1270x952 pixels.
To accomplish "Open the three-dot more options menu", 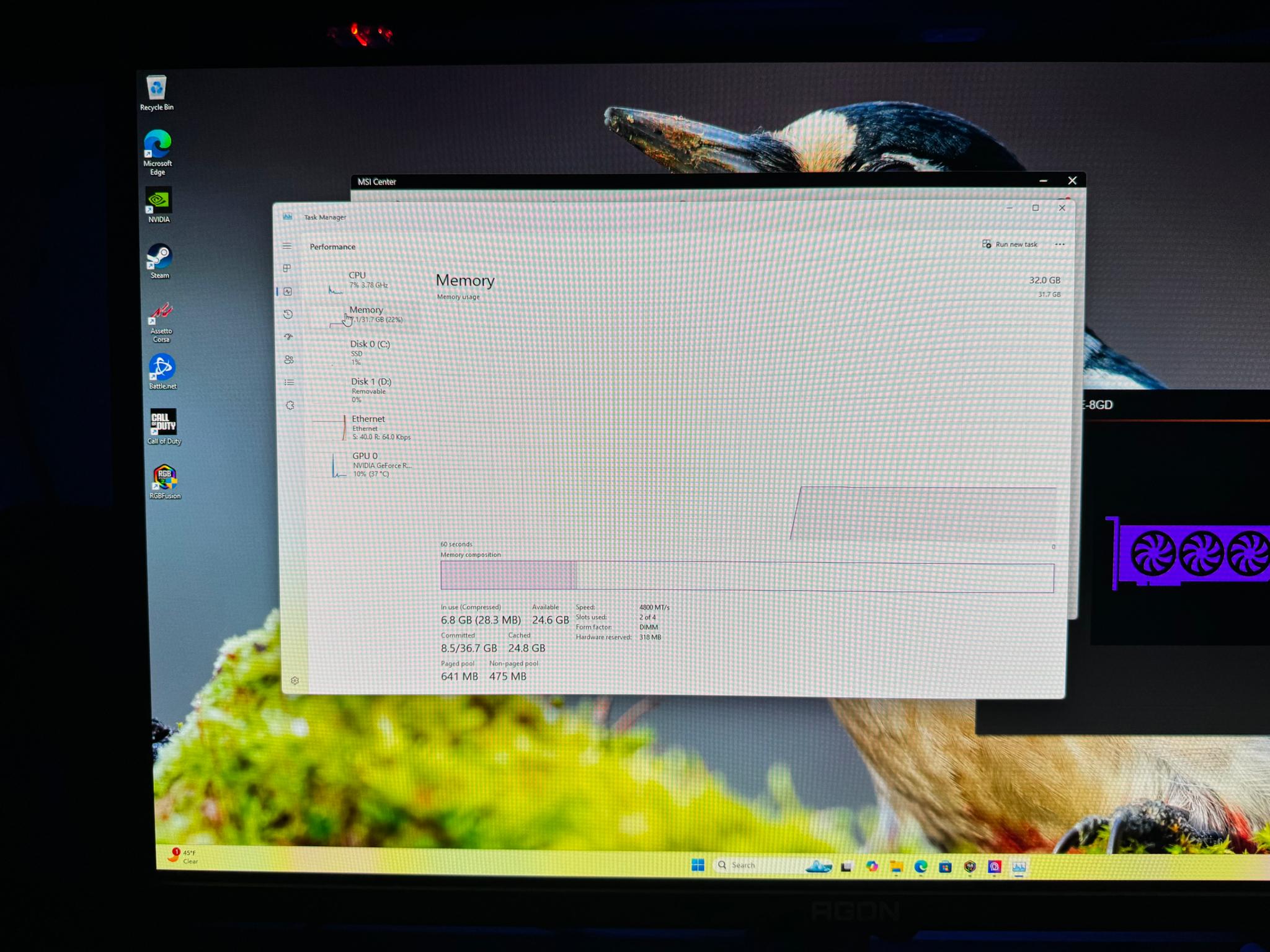I will (x=1060, y=244).
